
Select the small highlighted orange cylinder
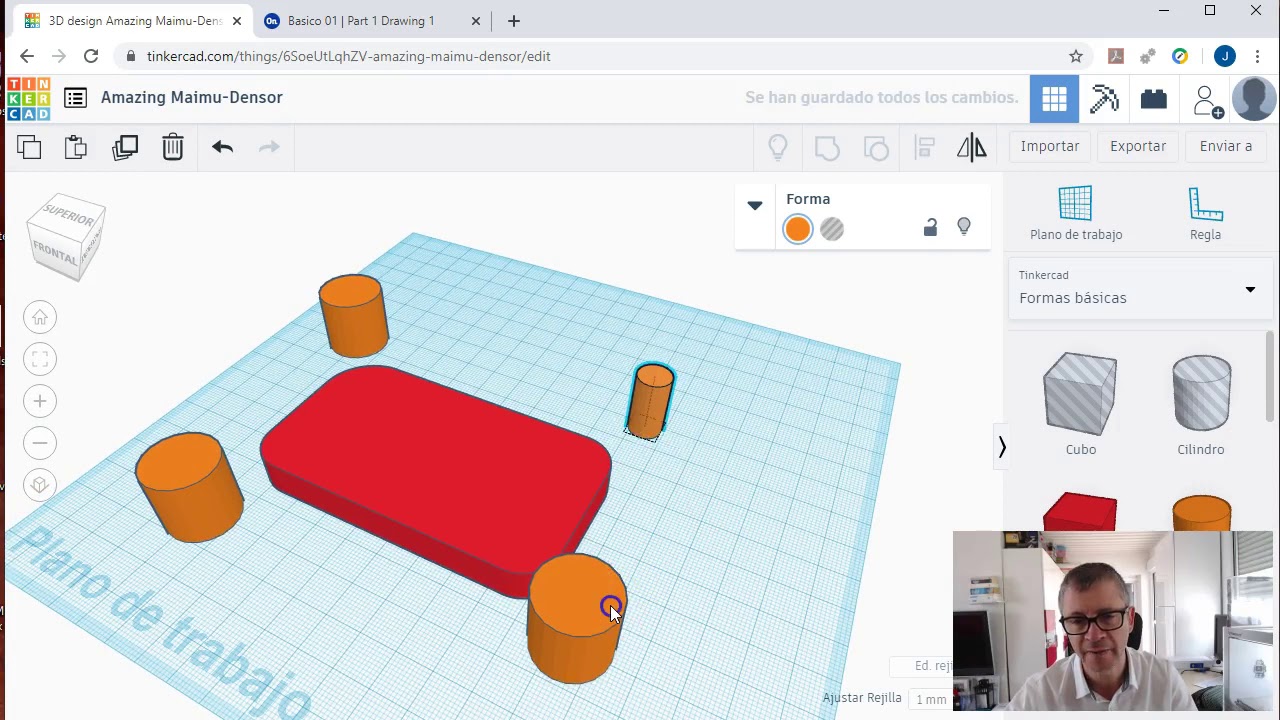pos(652,401)
